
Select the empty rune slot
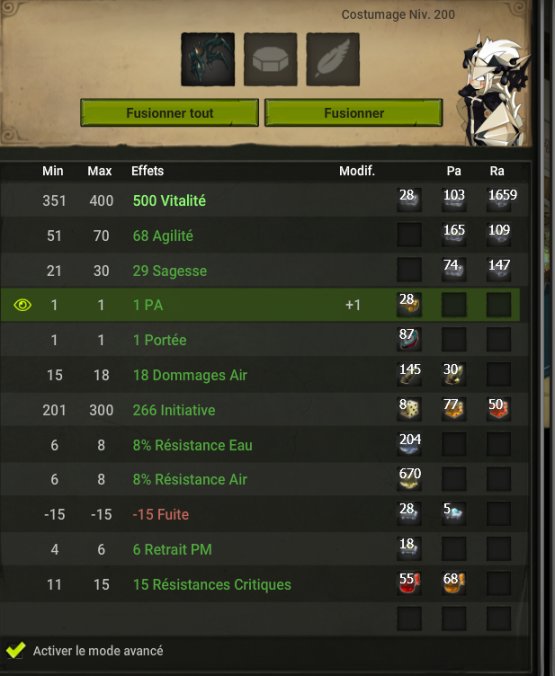coord(270,59)
